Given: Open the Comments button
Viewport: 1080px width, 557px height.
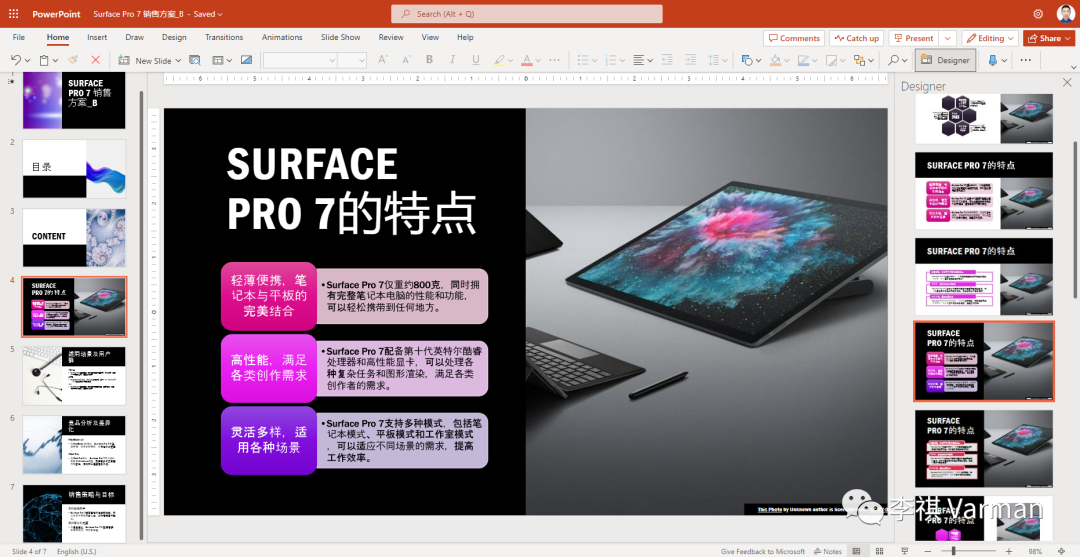Looking at the screenshot, I should point(794,39).
